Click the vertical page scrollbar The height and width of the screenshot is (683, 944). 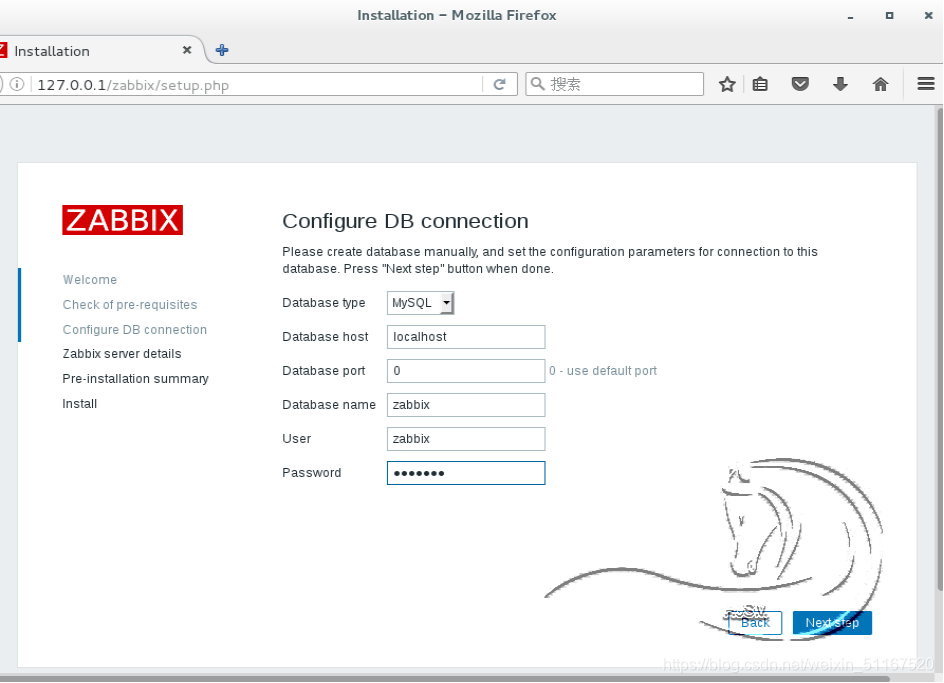(x=939, y=349)
